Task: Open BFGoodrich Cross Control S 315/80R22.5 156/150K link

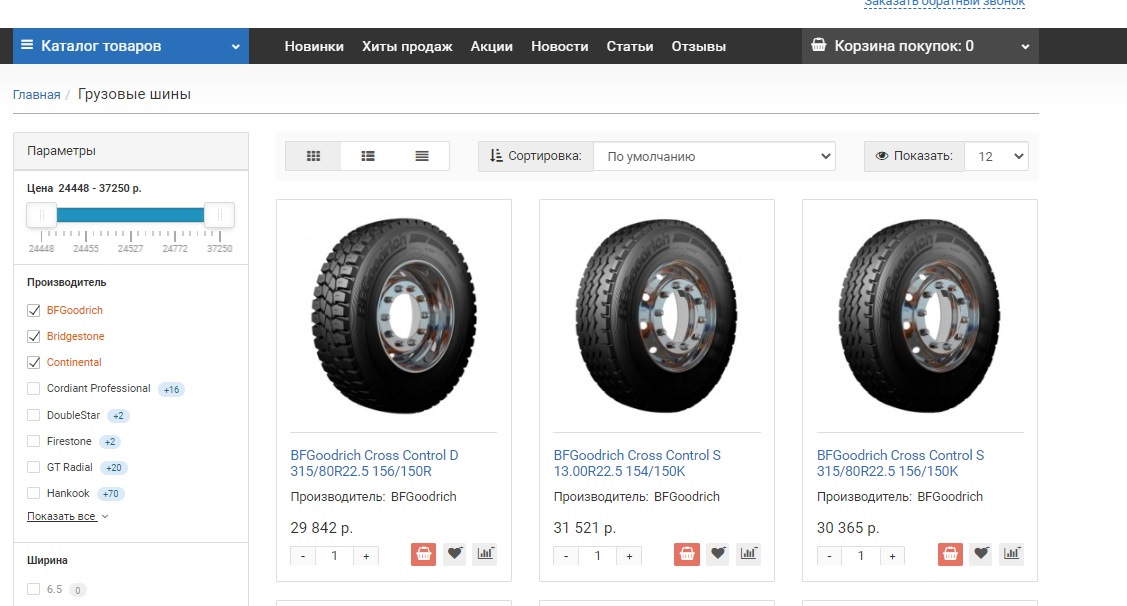Action: point(900,463)
